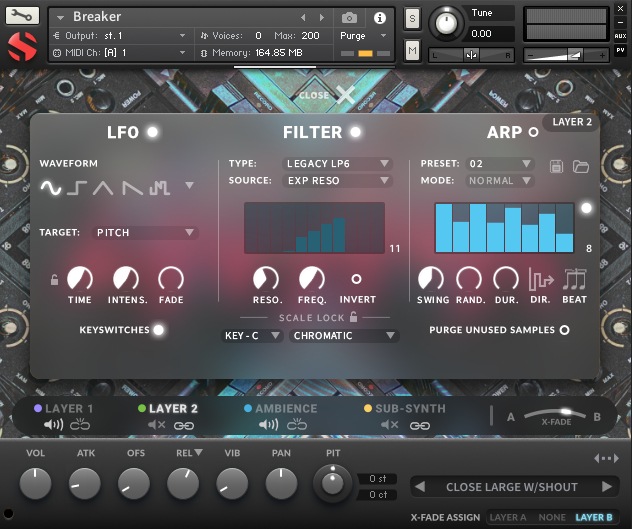Assign X-Fade to Layer A

click(507, 517)
